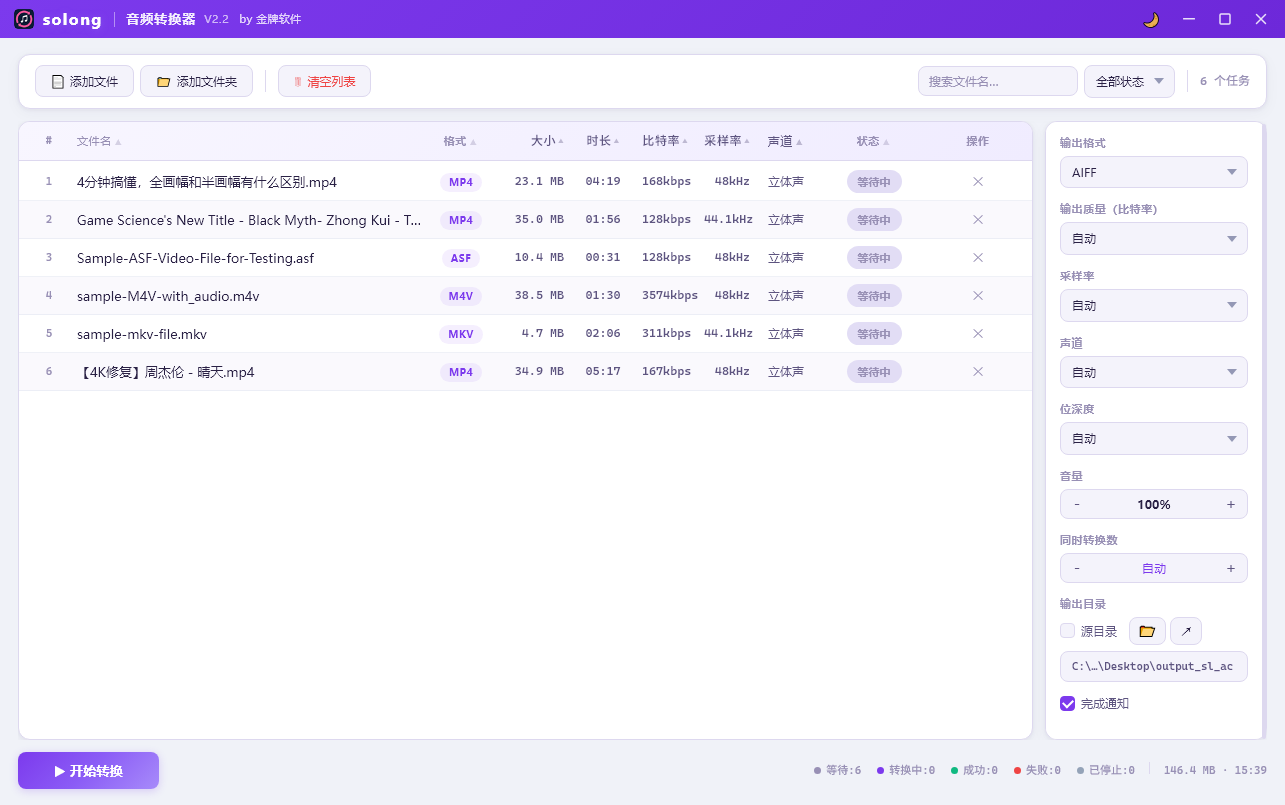Remove the Sample-ASF-Video file row
The width and height of the screenshot is (1285, 805).
tap(978, 257)
